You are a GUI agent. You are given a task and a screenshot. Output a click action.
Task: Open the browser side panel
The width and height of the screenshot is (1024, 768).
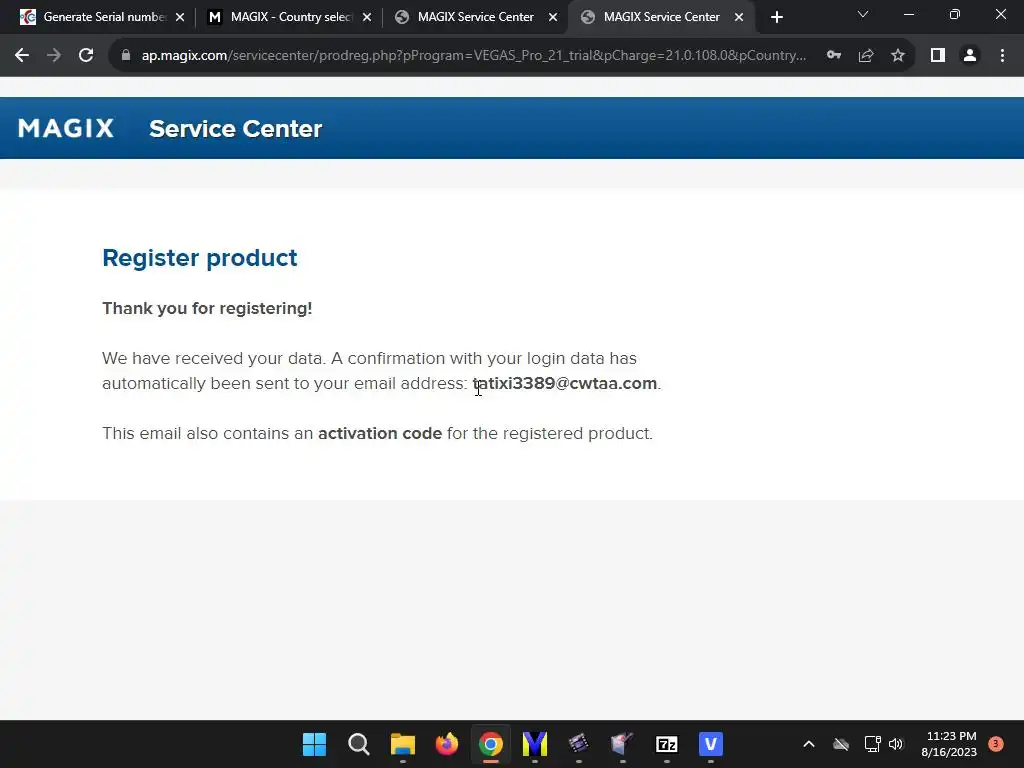tap(938, 56)
